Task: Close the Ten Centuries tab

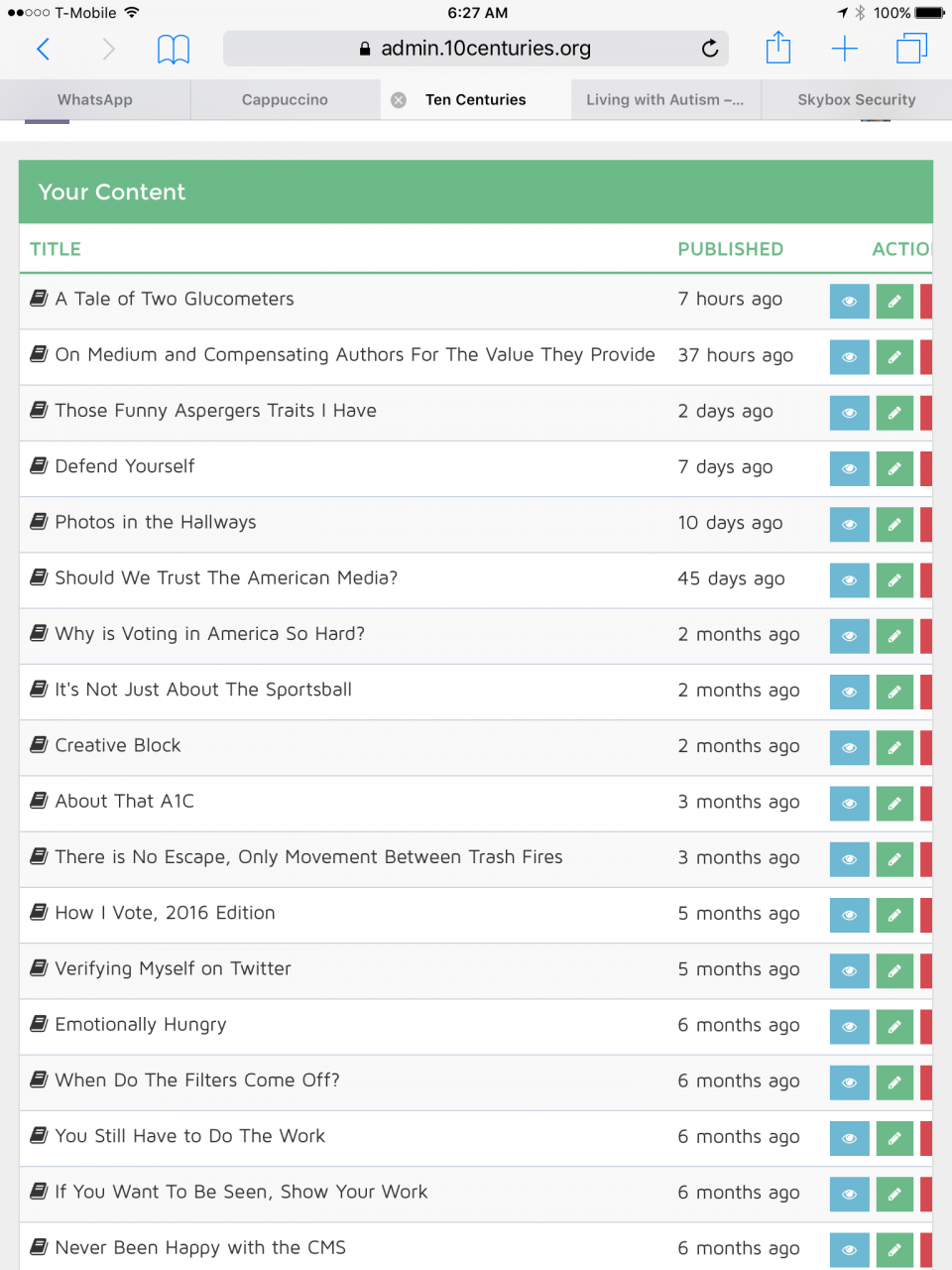Action: pyautogui.click(x=399, y=100)
